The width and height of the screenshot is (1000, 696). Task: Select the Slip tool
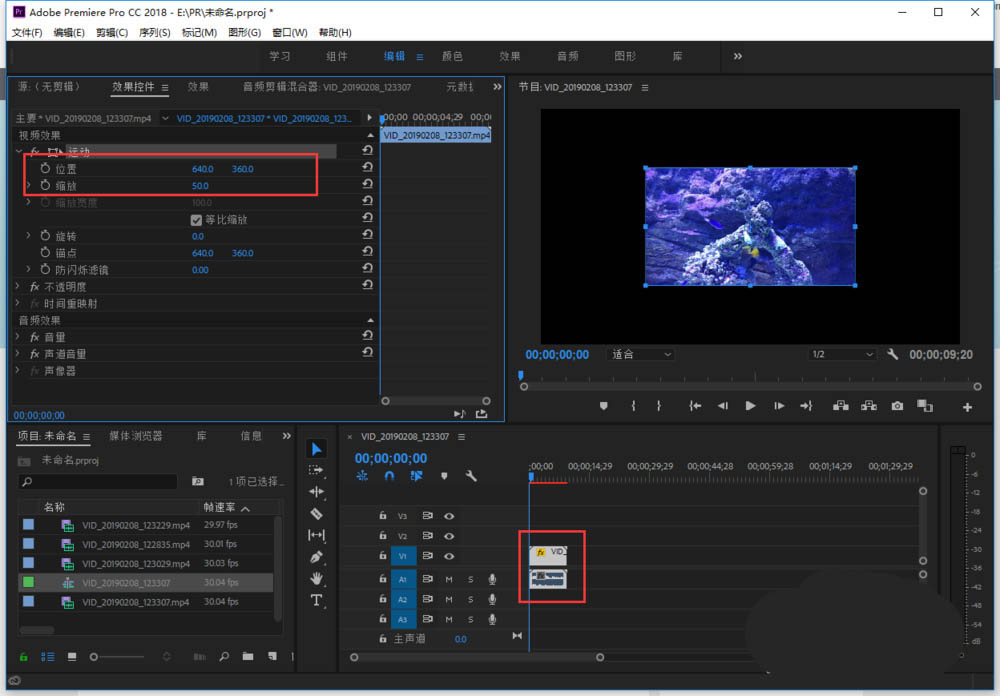316,535
